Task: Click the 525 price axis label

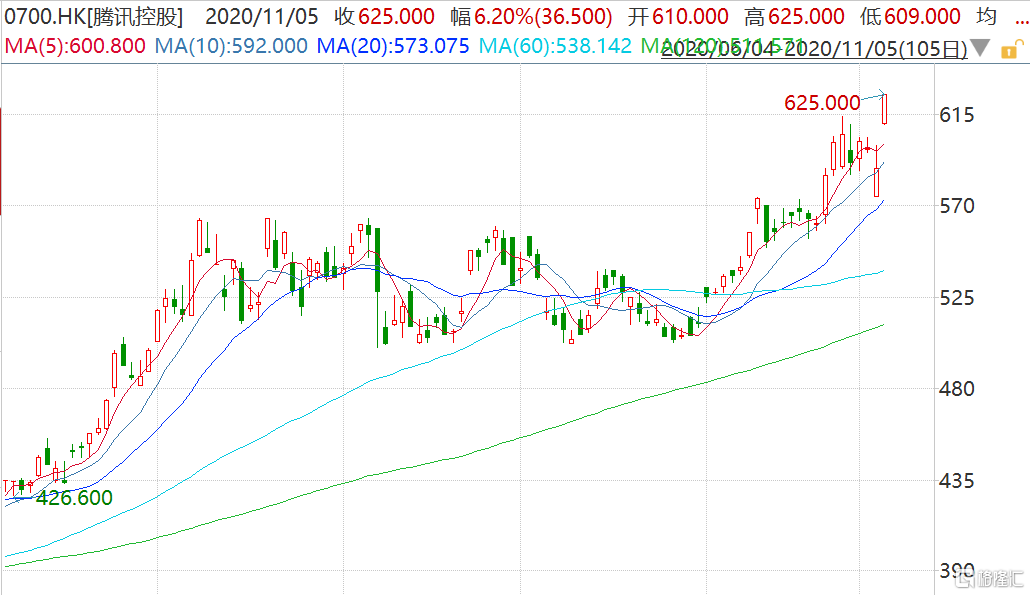Action: click(957, 298)
